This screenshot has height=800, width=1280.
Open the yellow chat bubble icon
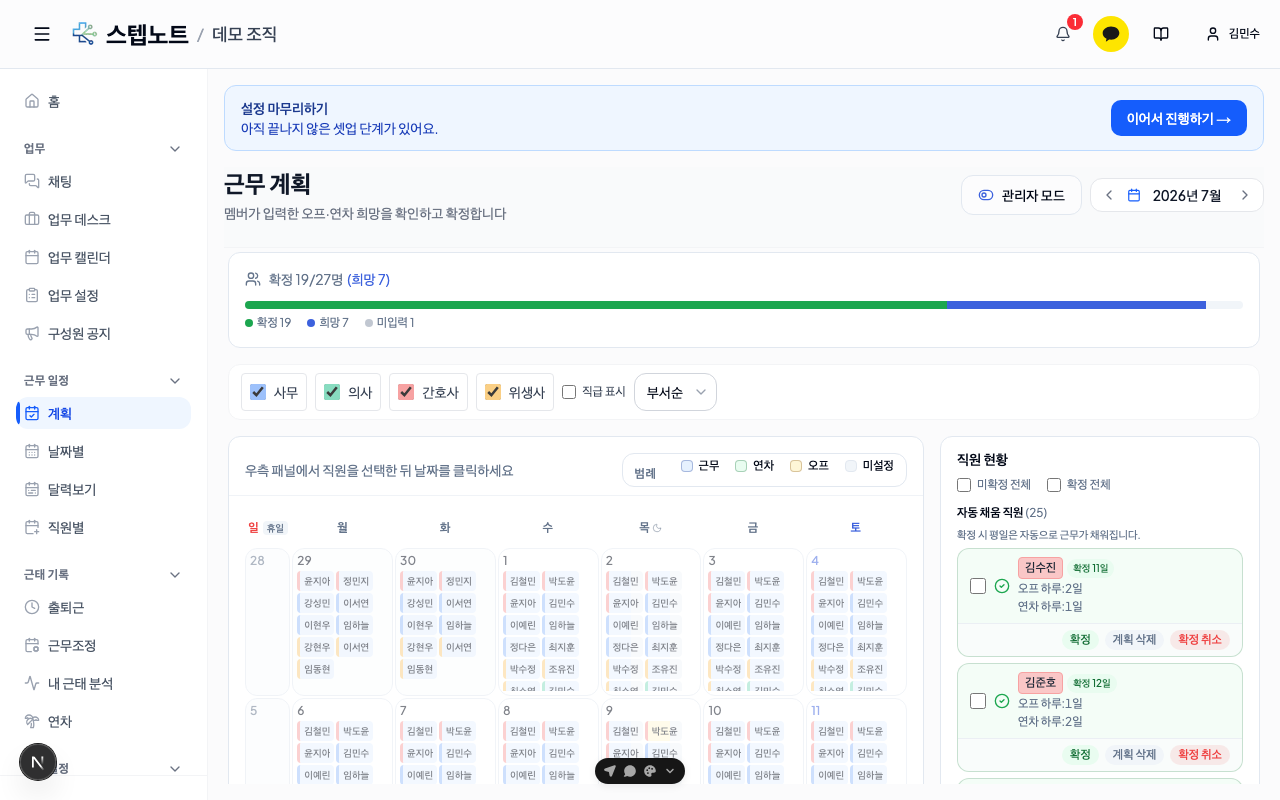1111,34
